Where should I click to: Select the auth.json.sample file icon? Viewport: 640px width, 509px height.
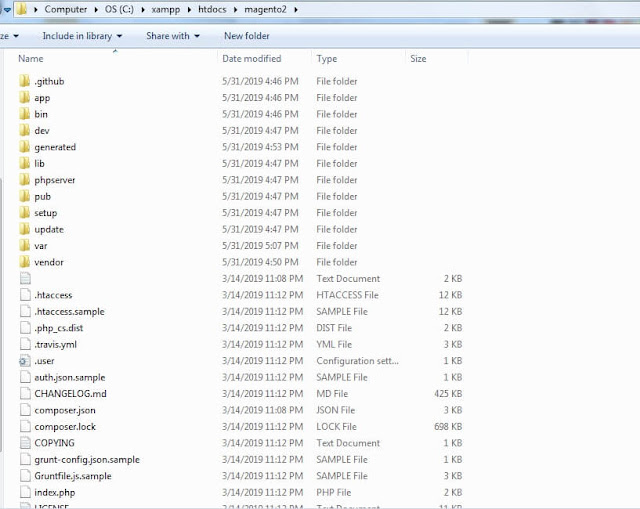[25, 377]
